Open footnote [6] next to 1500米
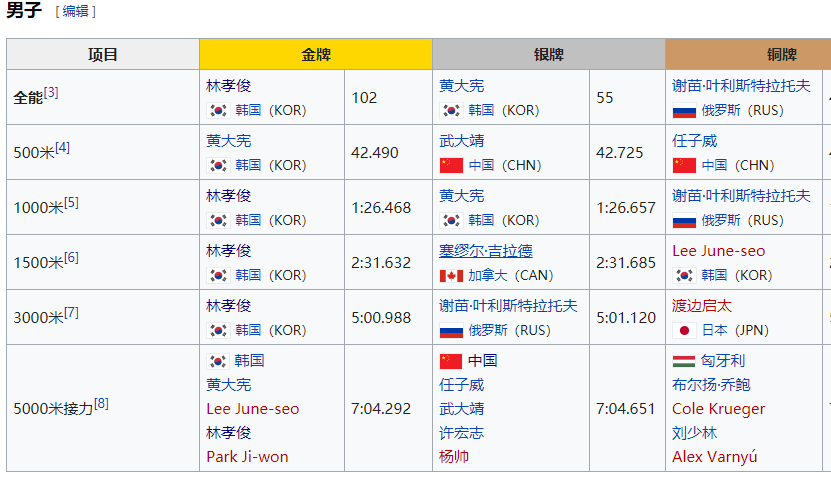 (71, 258)
